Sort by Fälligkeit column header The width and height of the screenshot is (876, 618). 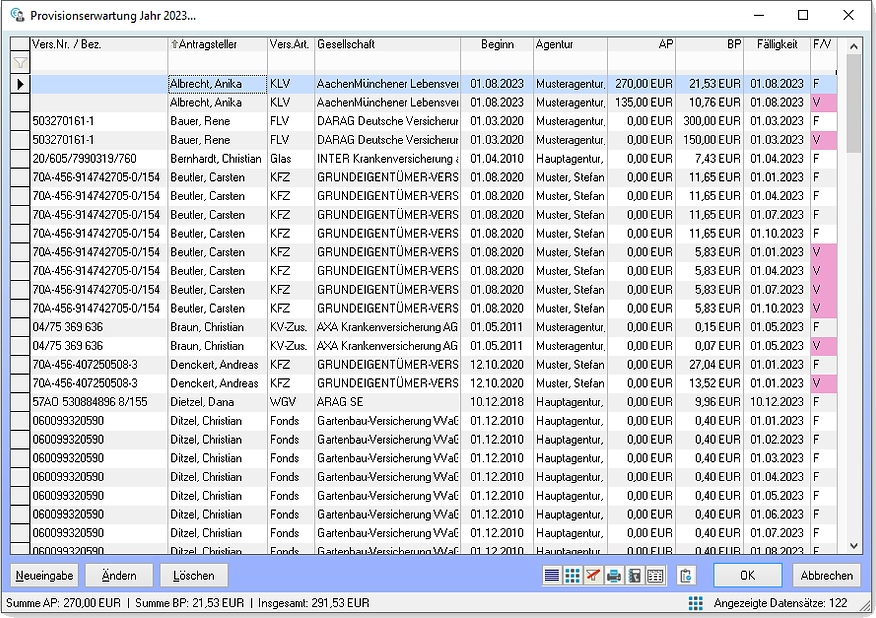pyautogui.click(x=777, y=44)
